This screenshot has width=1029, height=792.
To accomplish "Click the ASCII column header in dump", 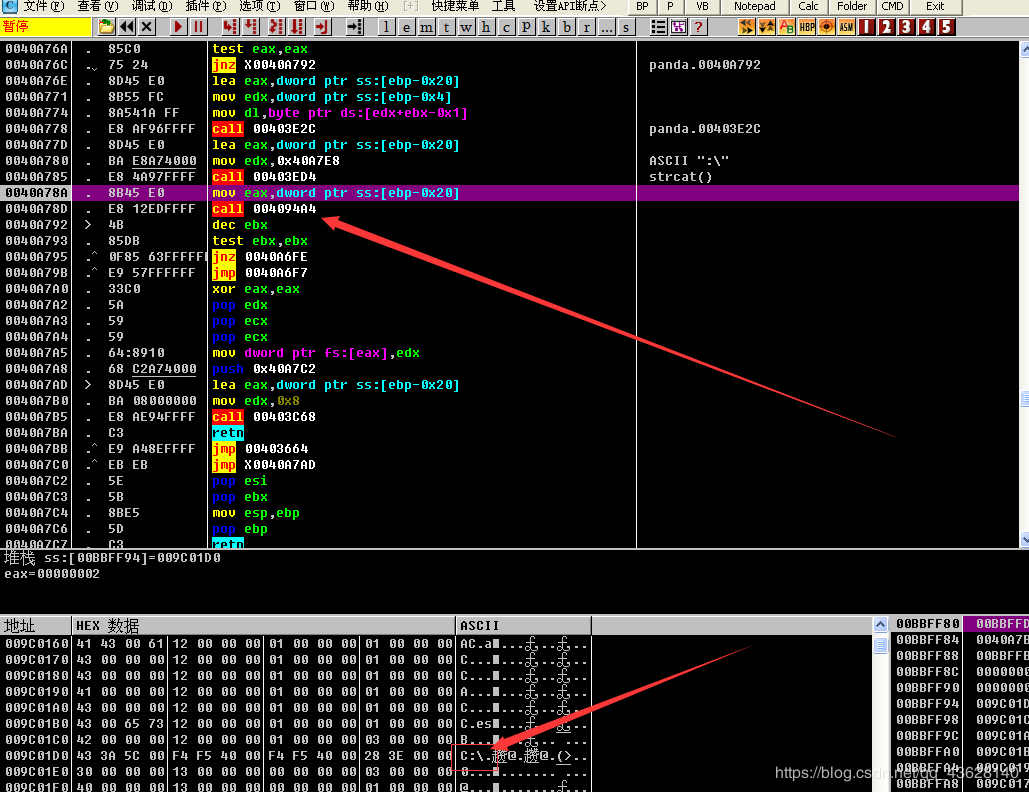I will pos(524,625).
